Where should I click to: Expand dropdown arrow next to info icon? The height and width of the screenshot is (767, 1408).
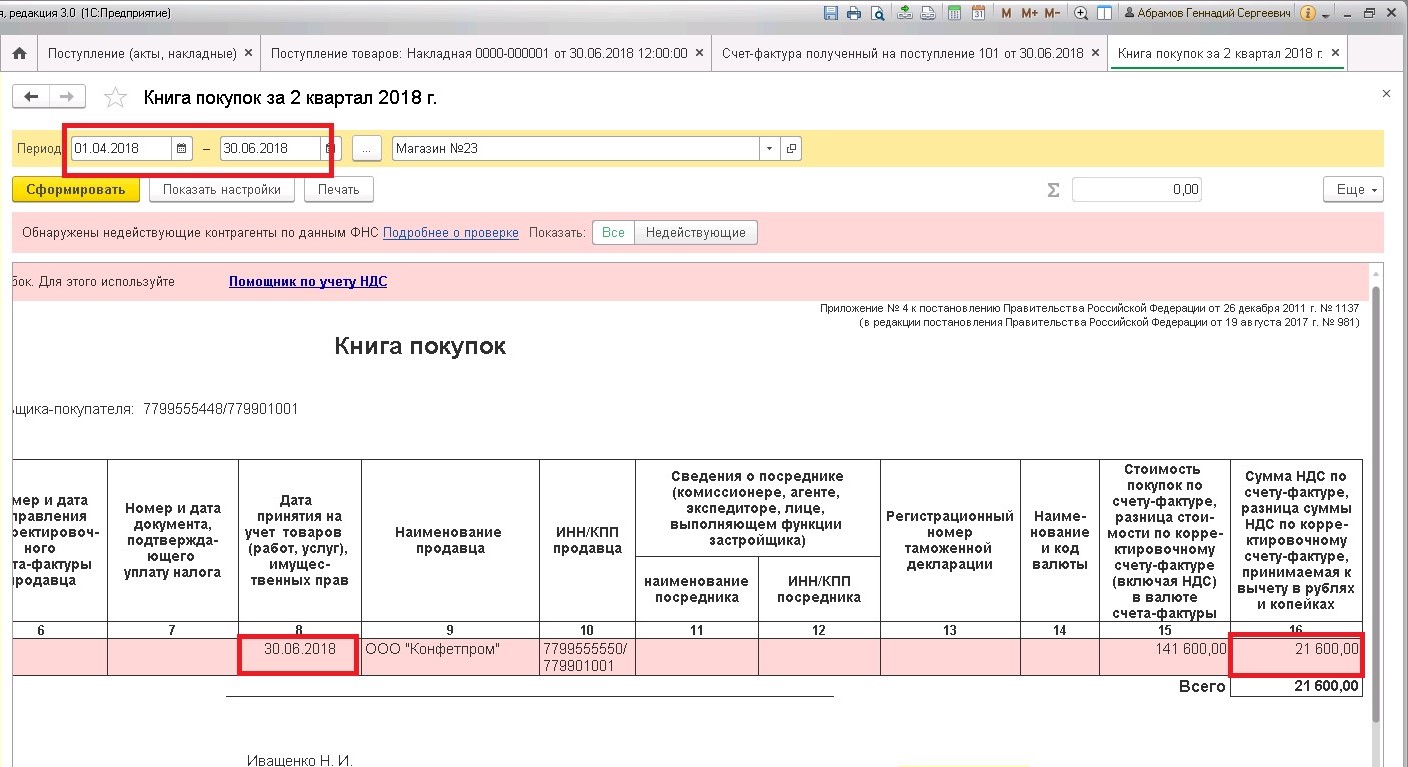click(1325, 16)
